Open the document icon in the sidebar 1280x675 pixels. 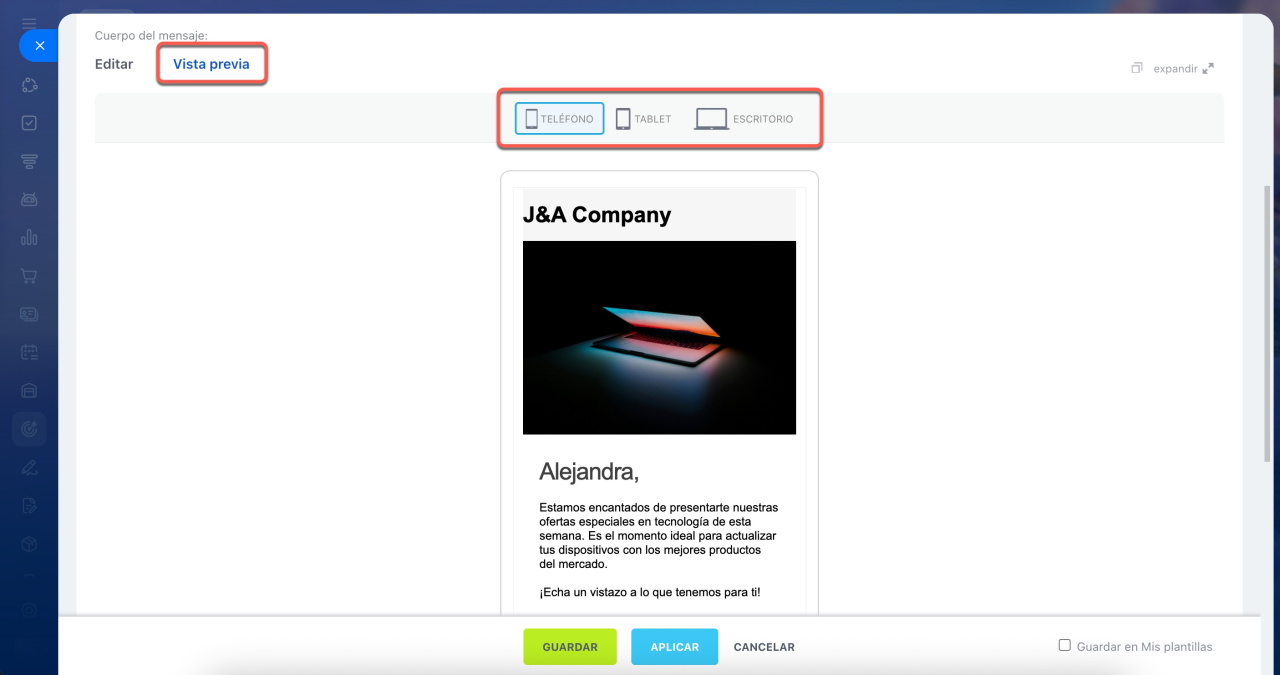(29, 505)
